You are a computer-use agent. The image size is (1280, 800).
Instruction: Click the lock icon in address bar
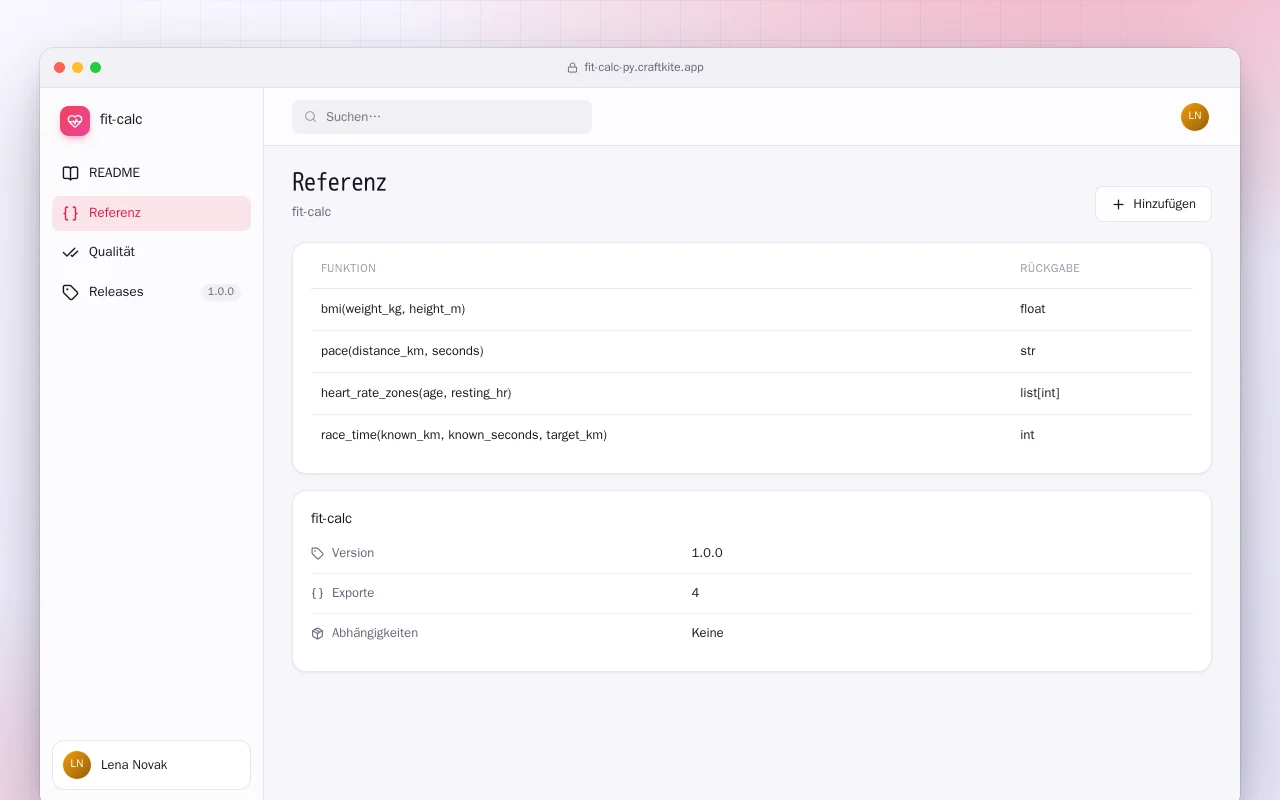(573, 68)
